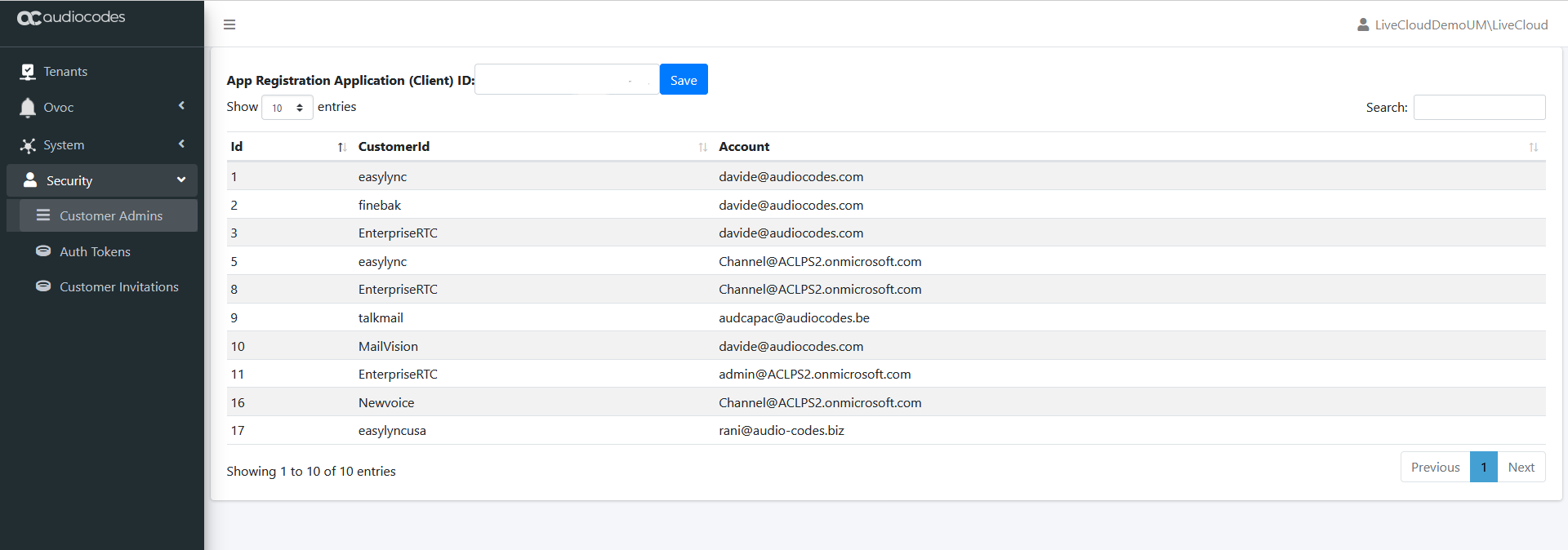The image size is (1568, 550).
Task: Expand the System menu chevron
Action: pyautogui.click(x=181, y=144)
